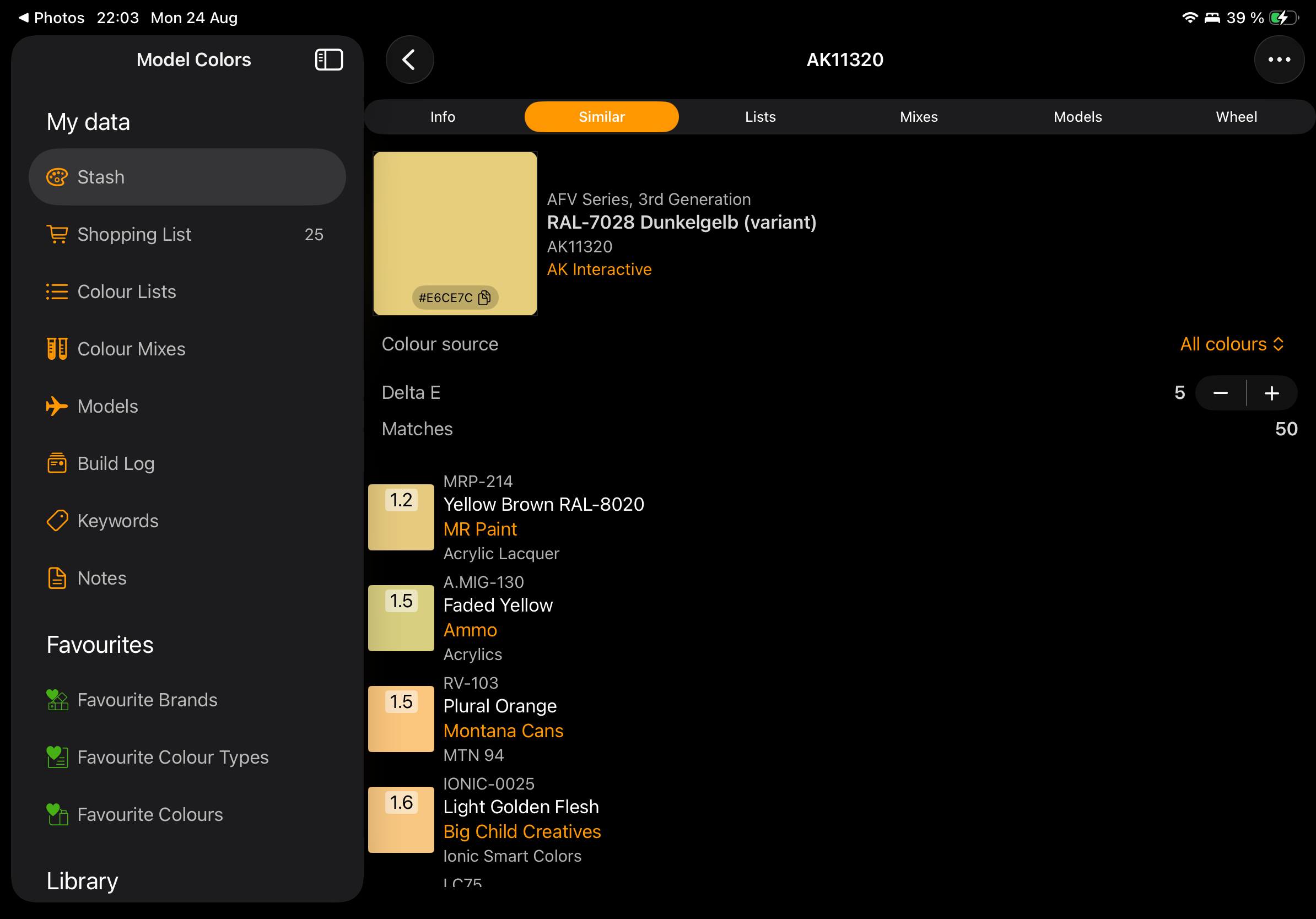
Task: Open the Models tab
Action: pos(1077,117)
